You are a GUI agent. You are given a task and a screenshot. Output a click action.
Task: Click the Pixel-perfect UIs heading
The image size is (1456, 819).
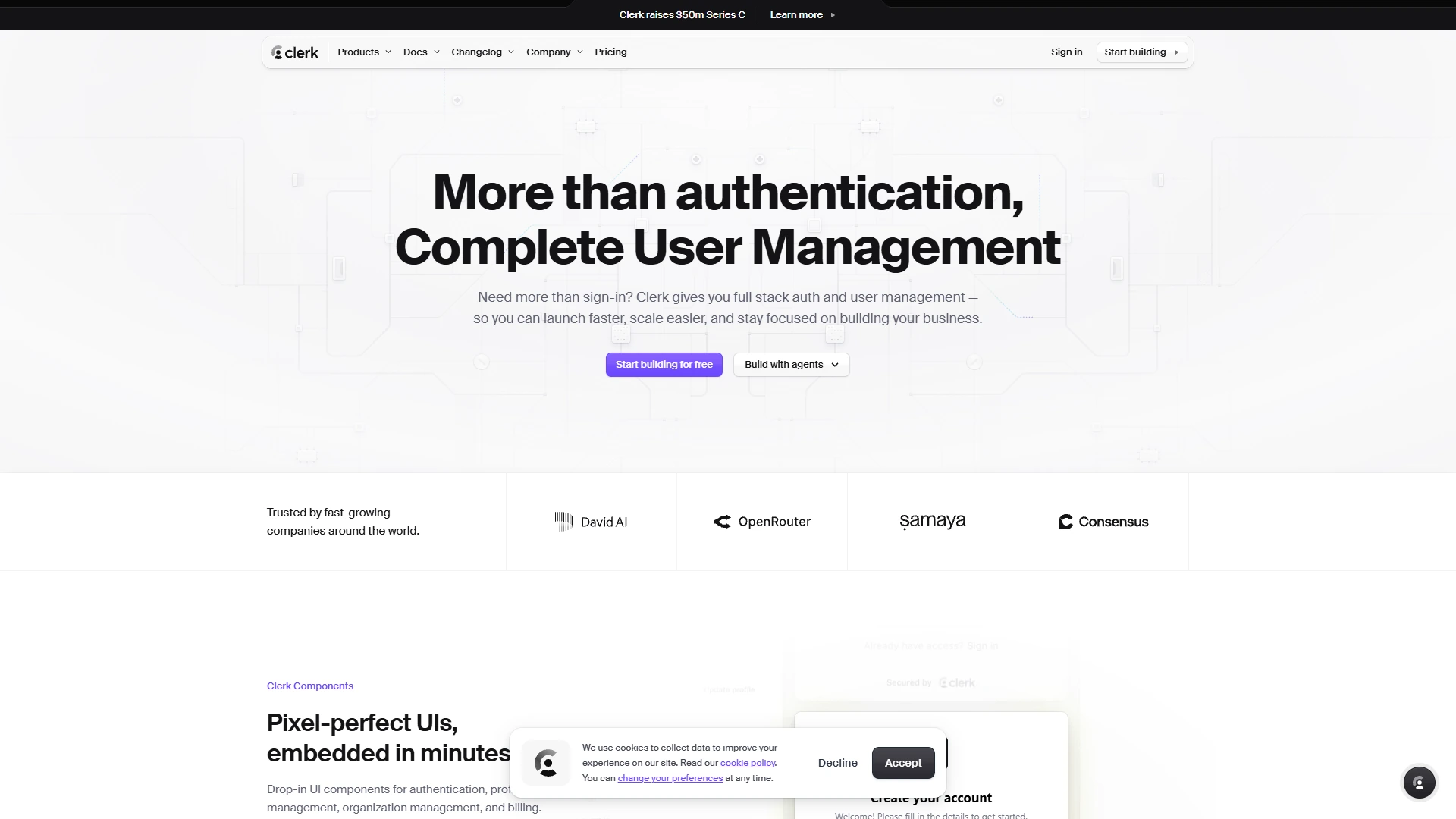tap(388, 738)
